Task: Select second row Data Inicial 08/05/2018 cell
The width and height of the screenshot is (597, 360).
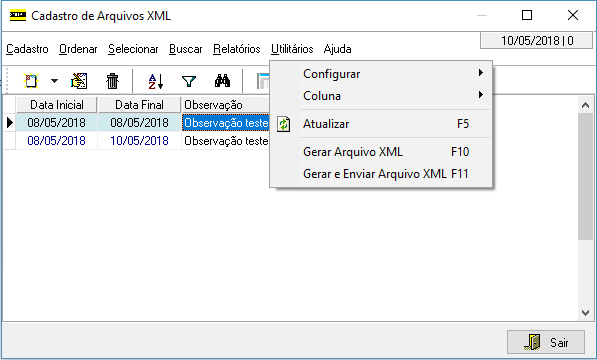Action: click(56, 141)
